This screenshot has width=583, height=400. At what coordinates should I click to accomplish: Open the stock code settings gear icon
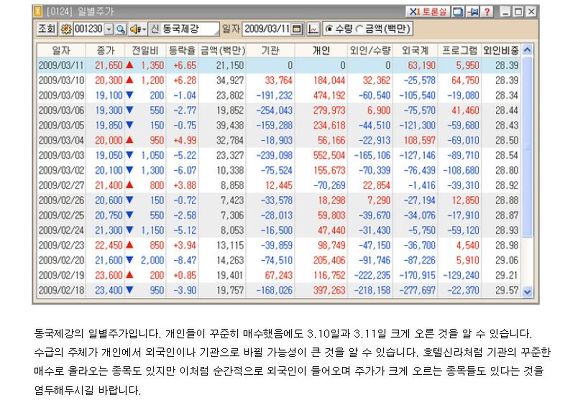[x=66, y=29]
